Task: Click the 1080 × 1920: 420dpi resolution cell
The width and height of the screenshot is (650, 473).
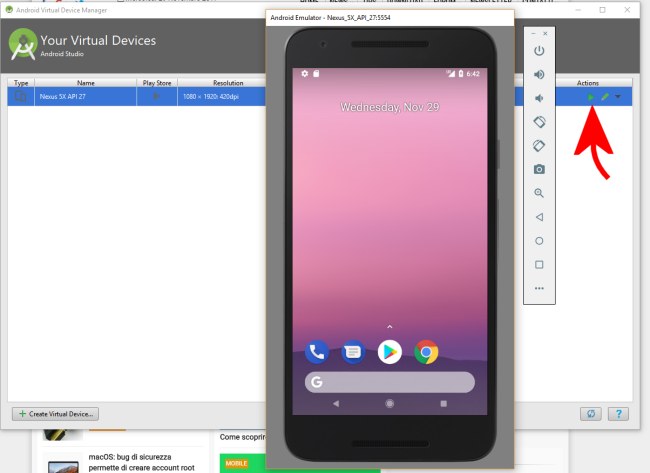Action: pyautogui.click(x=211, y=97)
